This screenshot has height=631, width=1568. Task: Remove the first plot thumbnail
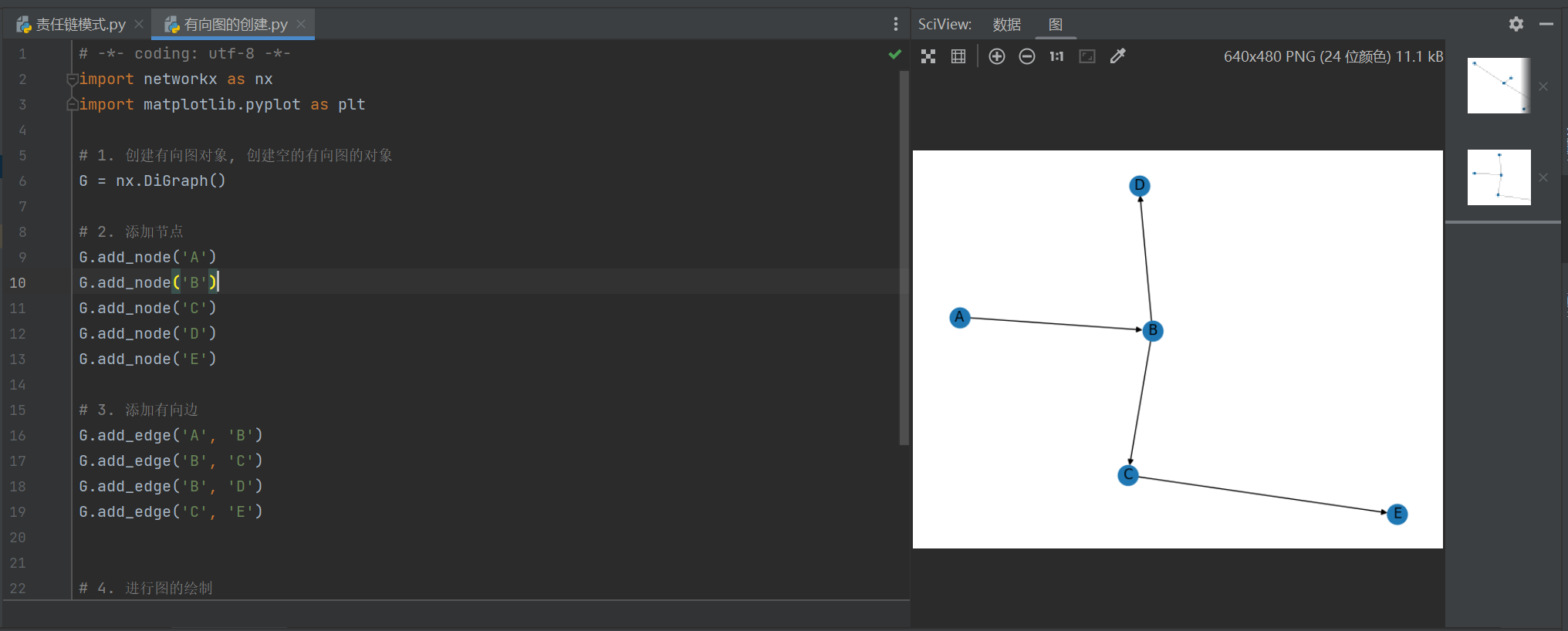[1543, 86]
